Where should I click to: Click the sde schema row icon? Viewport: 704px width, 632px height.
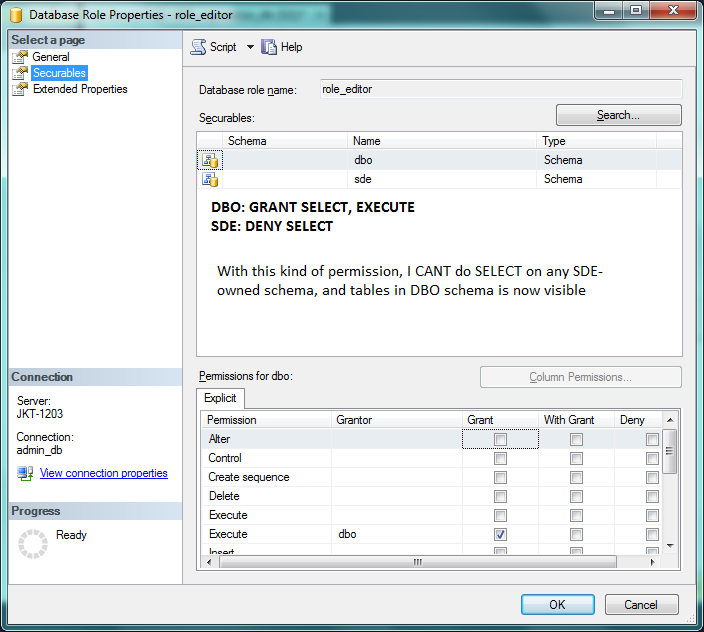click(210, 180)
